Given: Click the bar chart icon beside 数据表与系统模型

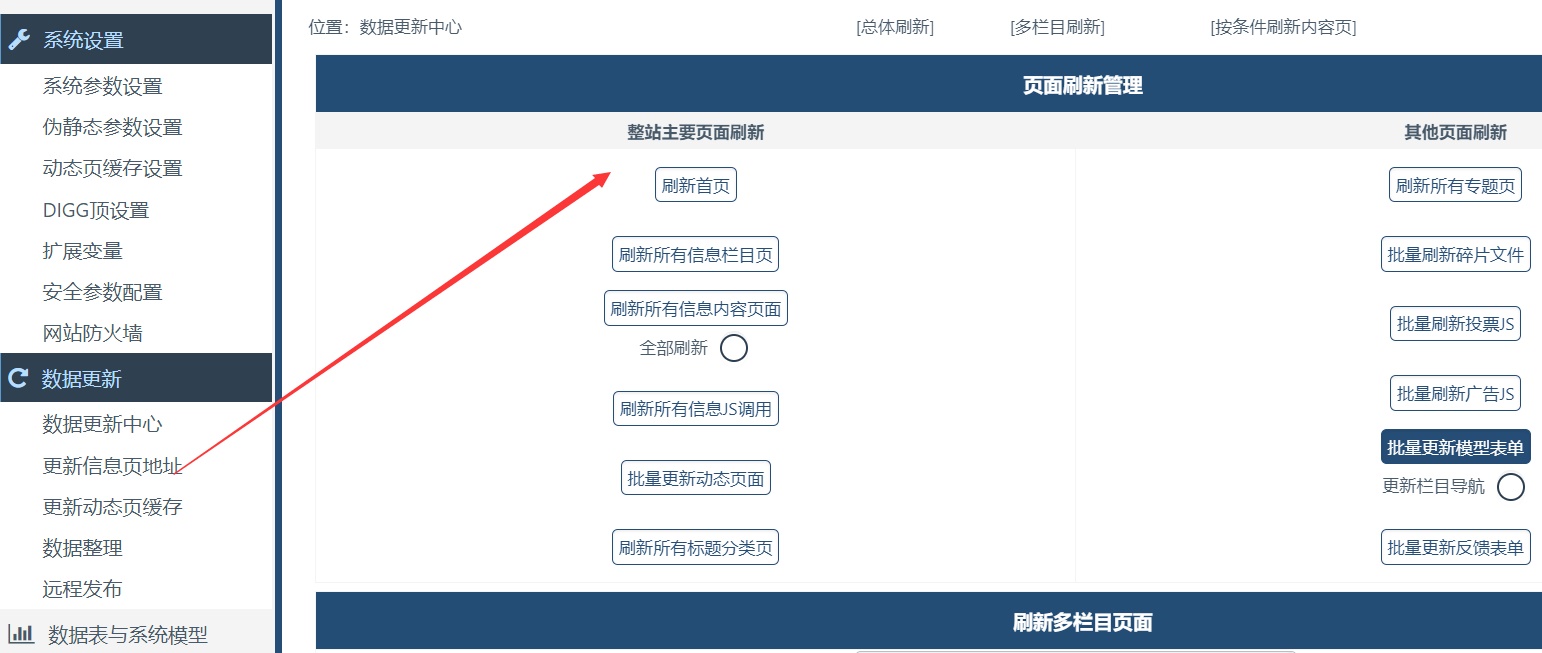Looking at the screenshot, I should click(x=21, y=633).
